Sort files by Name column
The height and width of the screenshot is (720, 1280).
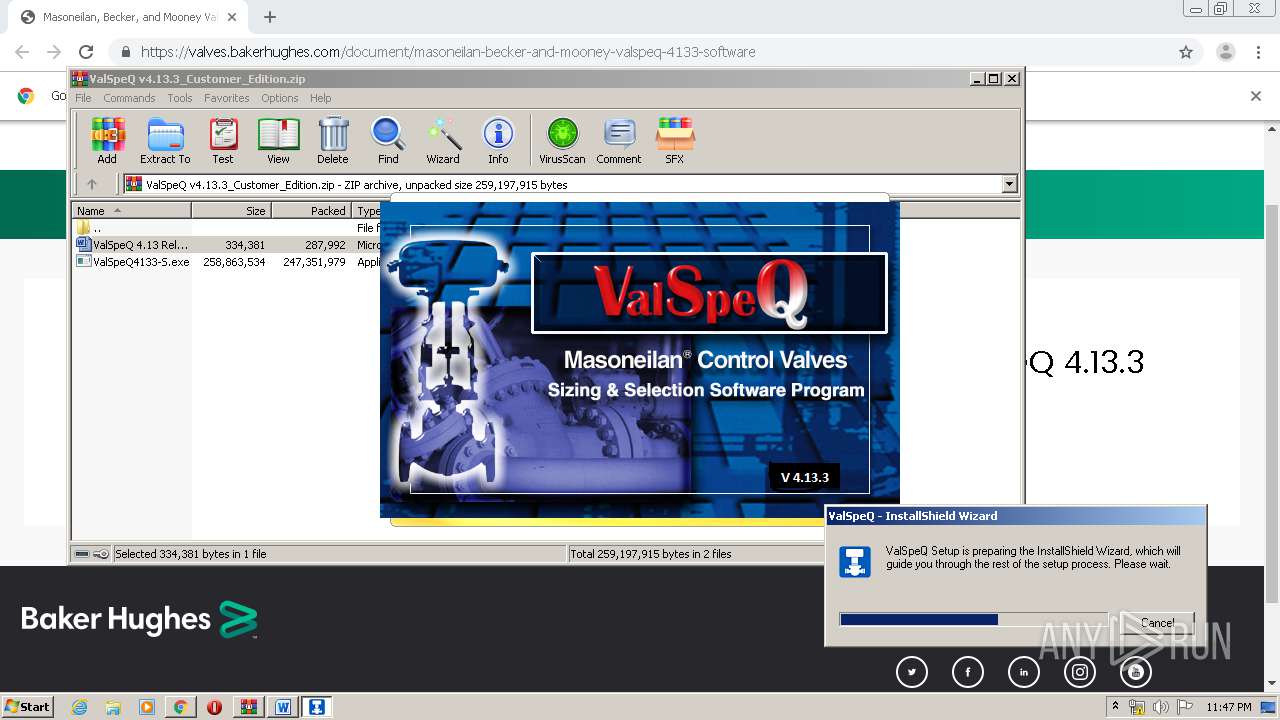[x=131, y=210]
